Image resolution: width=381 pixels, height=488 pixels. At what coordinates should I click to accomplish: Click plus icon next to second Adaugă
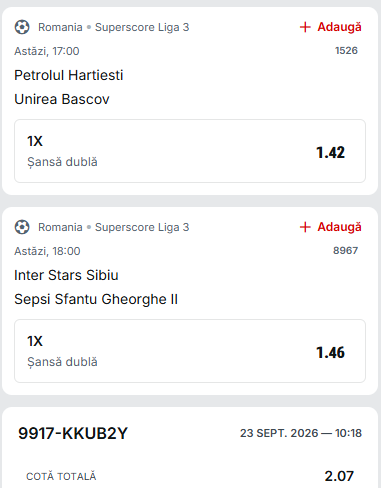(x=305, y=227)
